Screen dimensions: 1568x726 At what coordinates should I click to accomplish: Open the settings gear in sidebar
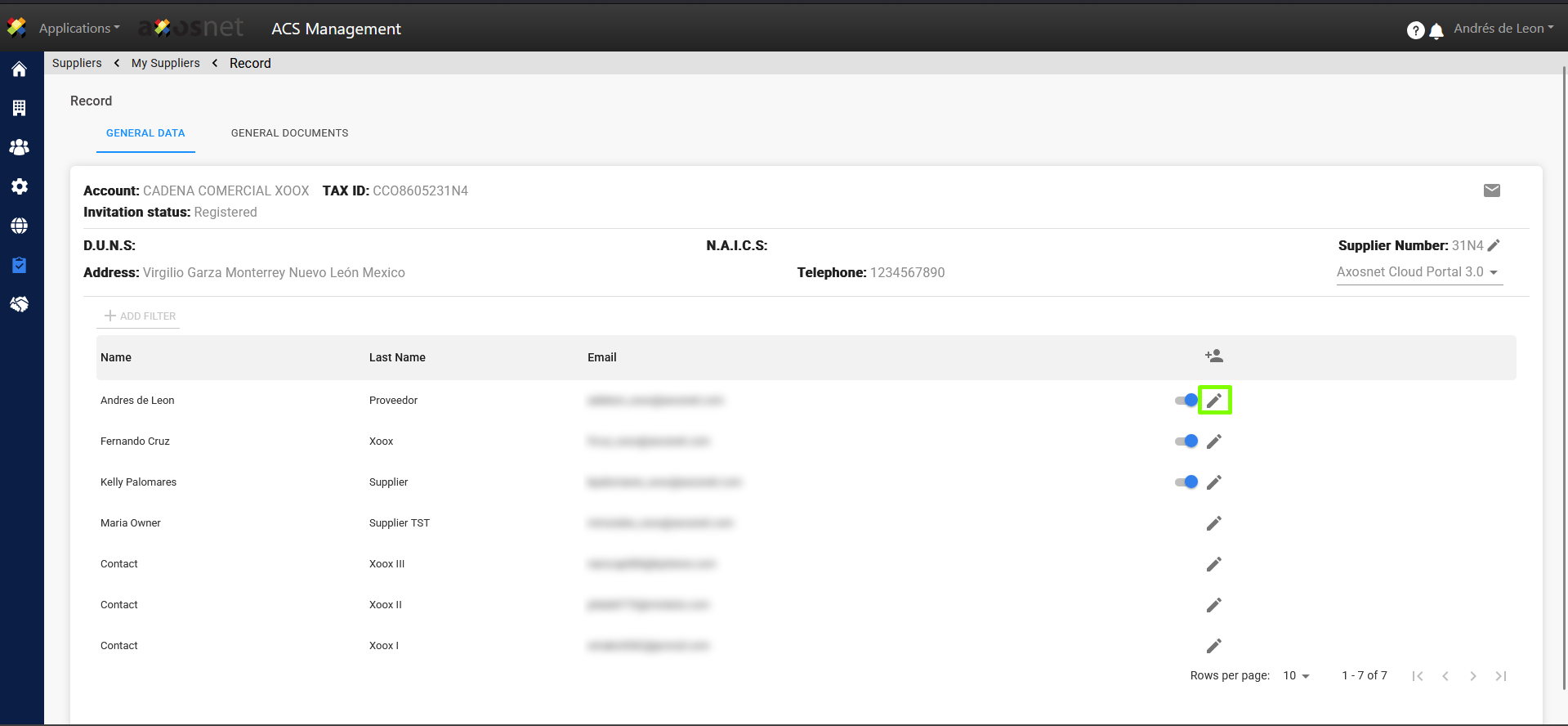click(x=20, y=186)
